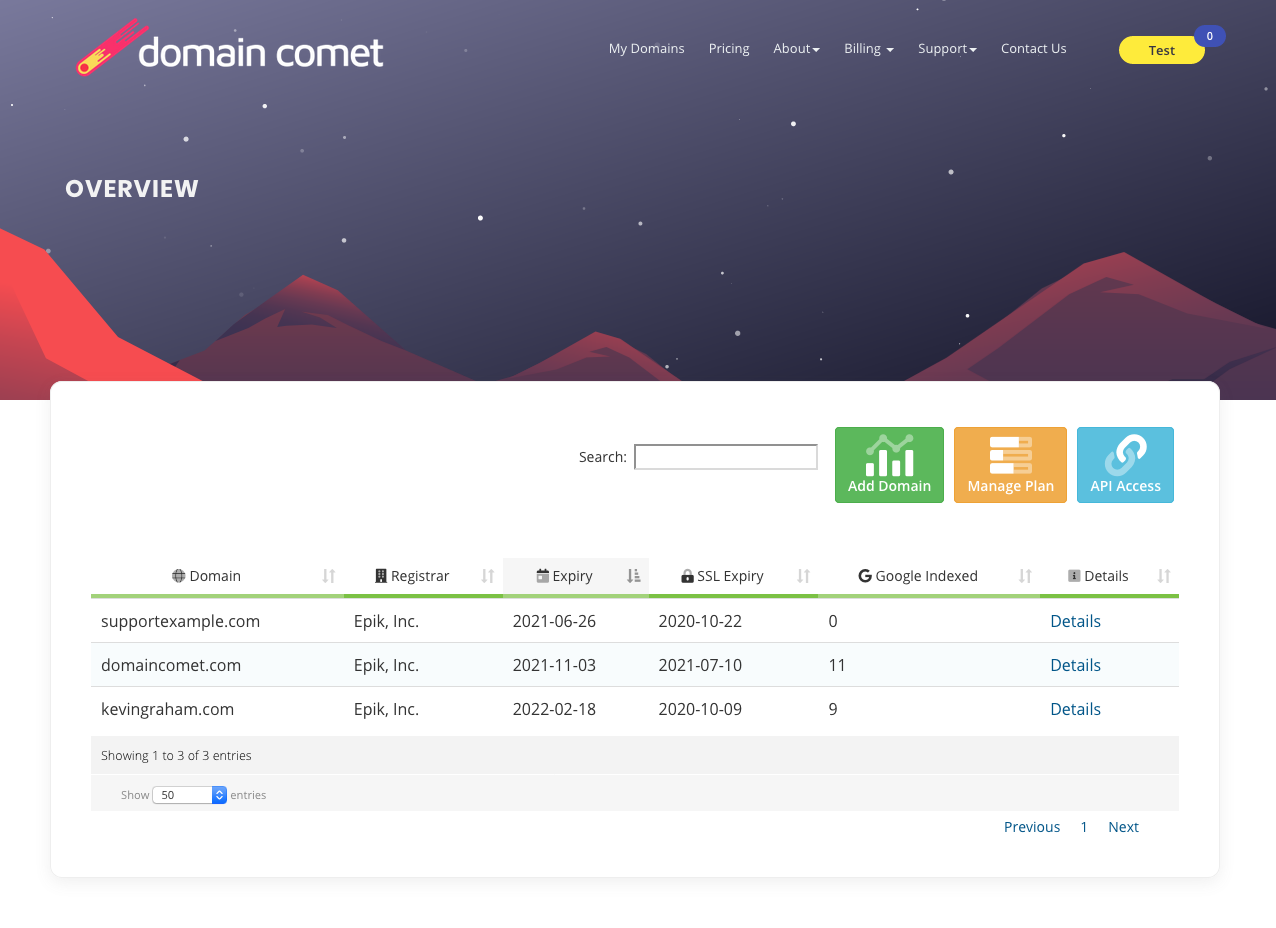Click inside the Search field
1276x928 pixels.
725,456
